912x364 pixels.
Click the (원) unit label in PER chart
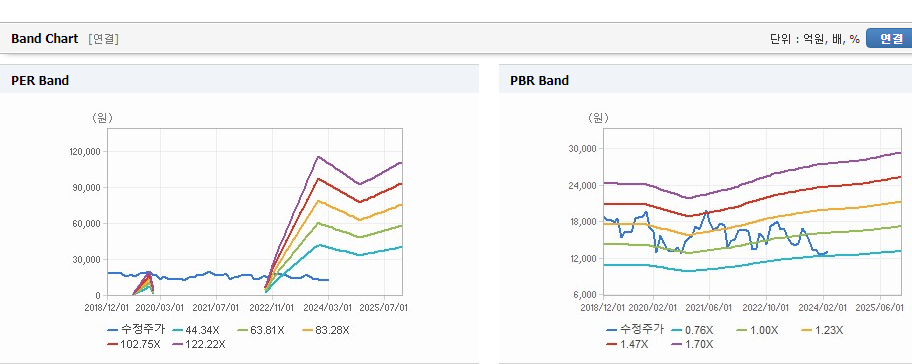pos(102,117)
